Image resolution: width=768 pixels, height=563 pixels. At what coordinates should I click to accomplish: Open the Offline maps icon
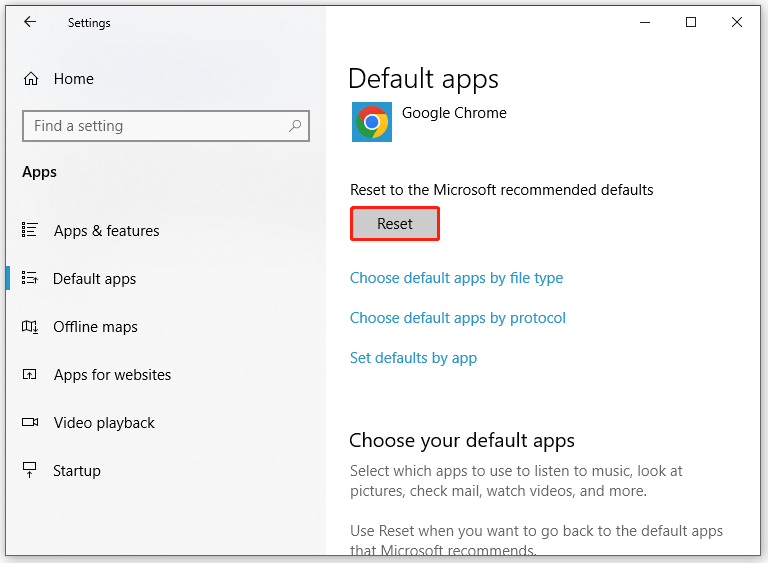(x=30, y=327)
